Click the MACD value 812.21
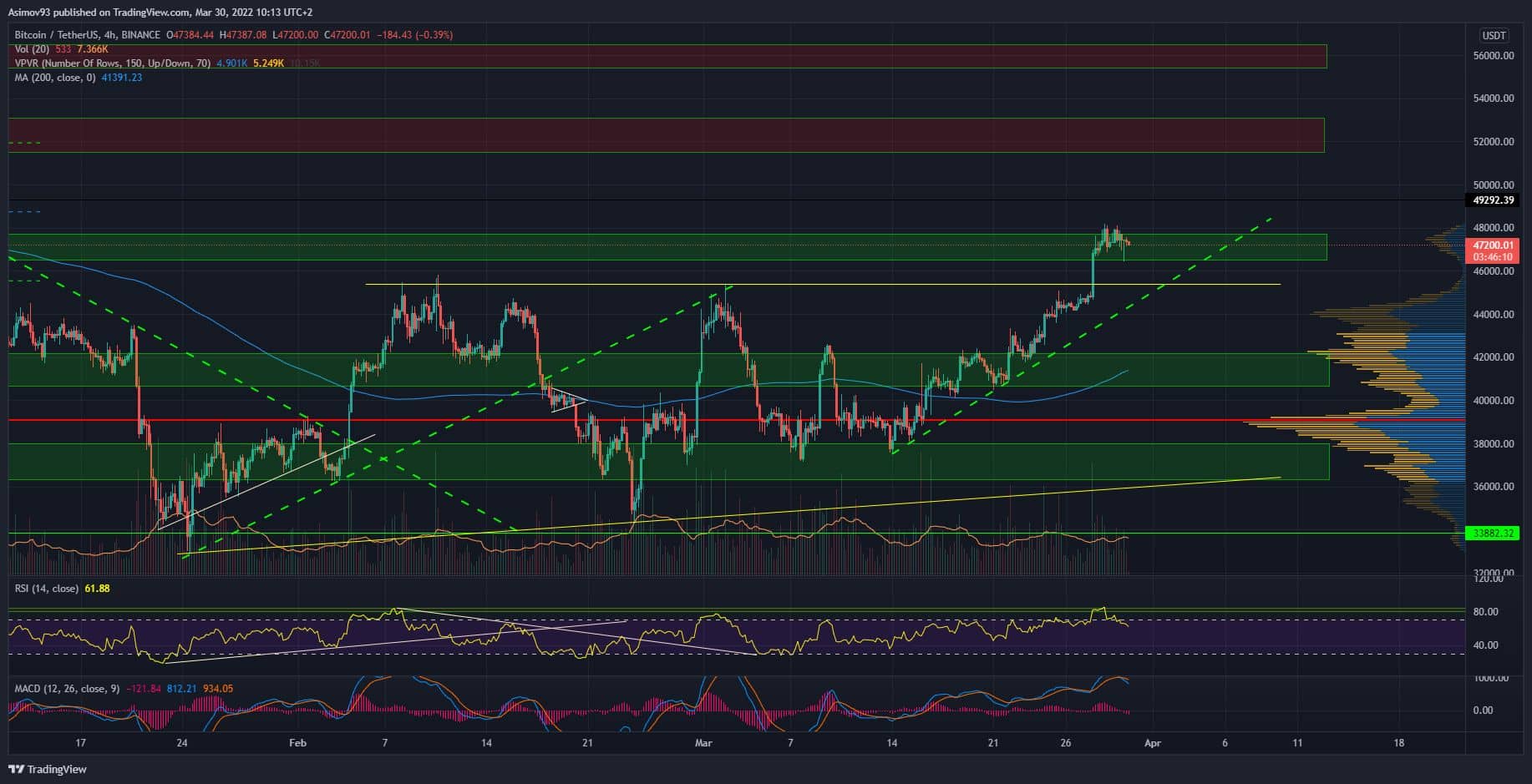The image size is (1532, 784). pos(181,689)
